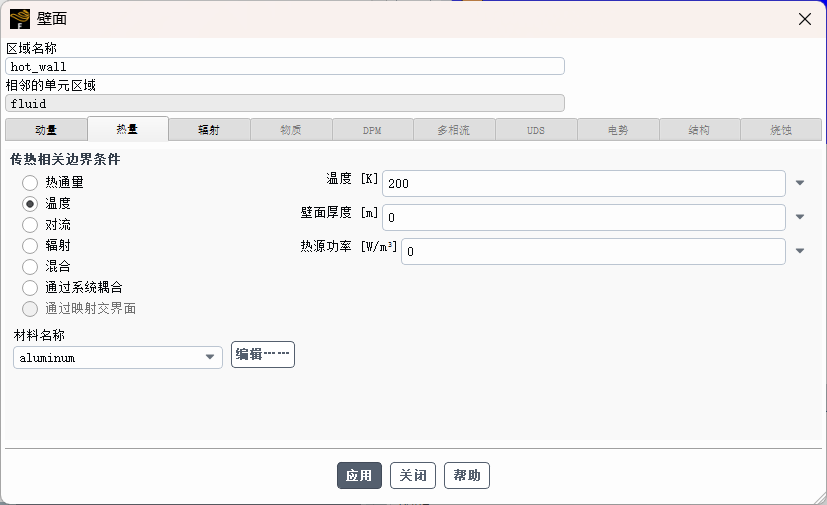Select 通过系统耦合 radio button
The height and width of the screenshot is (505, 827).
point(30,288)
